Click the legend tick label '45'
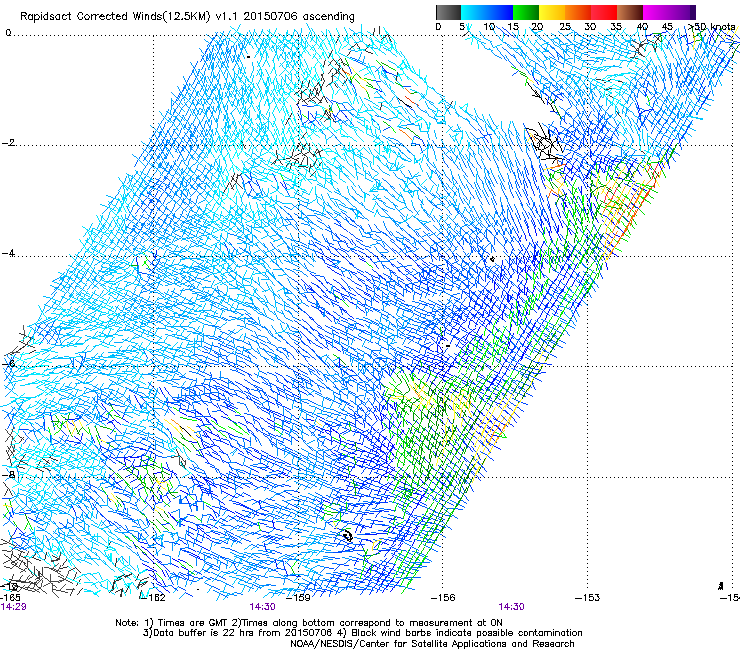 click(667, 27)
